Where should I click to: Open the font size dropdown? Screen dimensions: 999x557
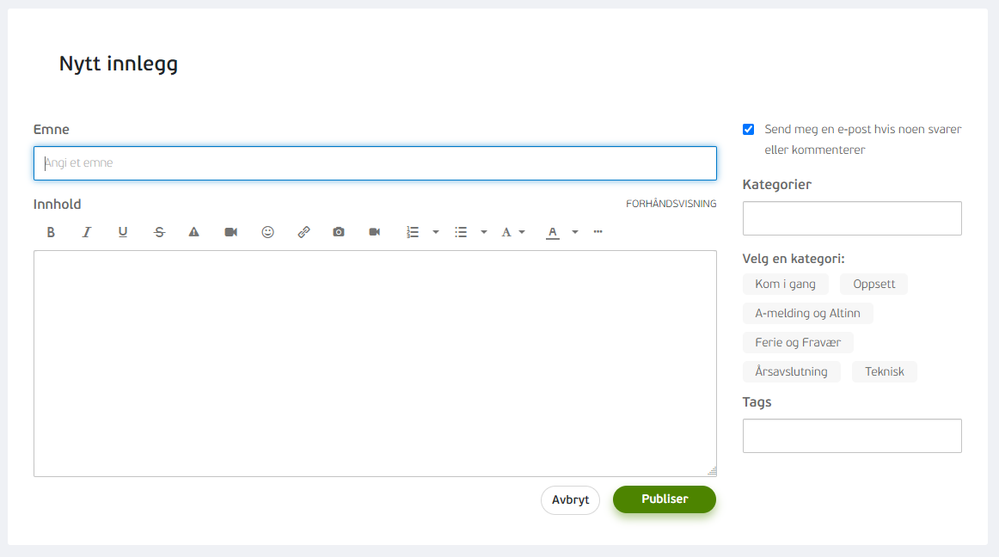[x=513, y=232]
